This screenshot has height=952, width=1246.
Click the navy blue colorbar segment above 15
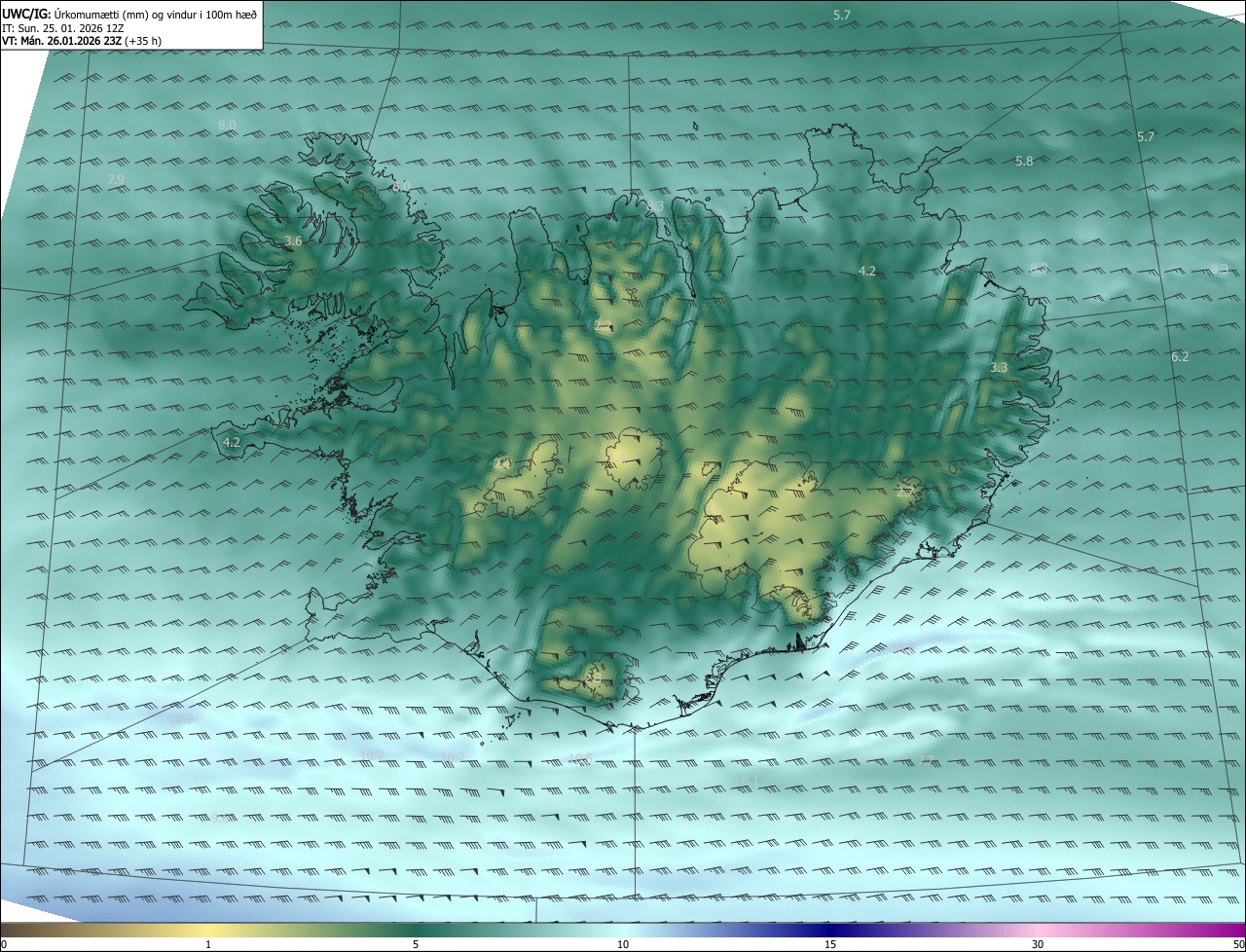click(x=830, y=930)
